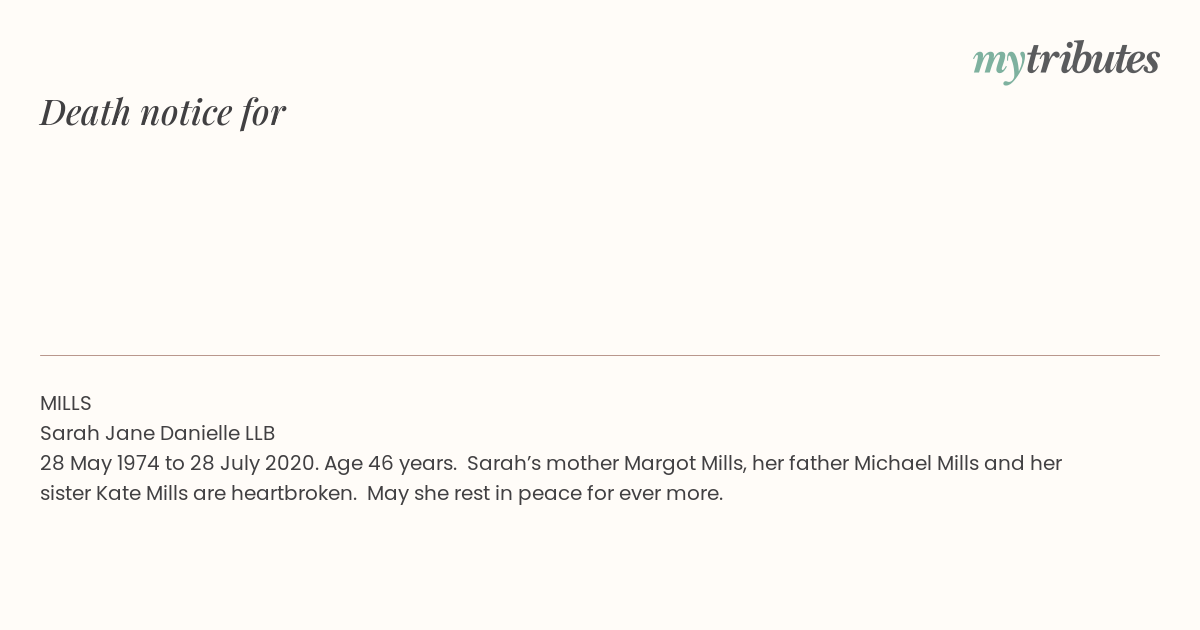The width and height of the screenshot is (1200, 630).
Task: Click the 'Age 46 years' text
Action: (x=390, y=463)
